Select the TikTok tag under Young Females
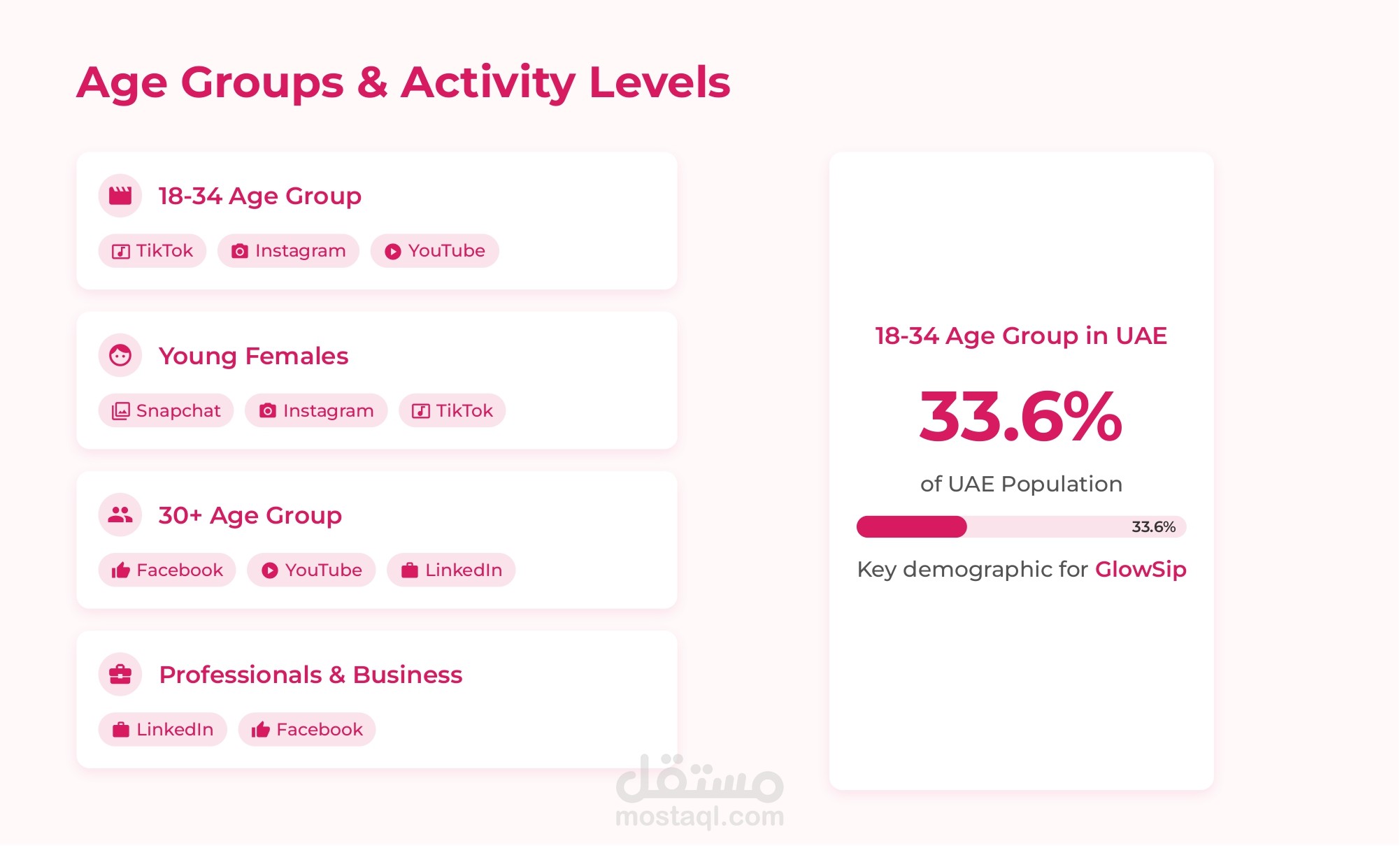Viewport: 1400px width, 848px height. 452,411
